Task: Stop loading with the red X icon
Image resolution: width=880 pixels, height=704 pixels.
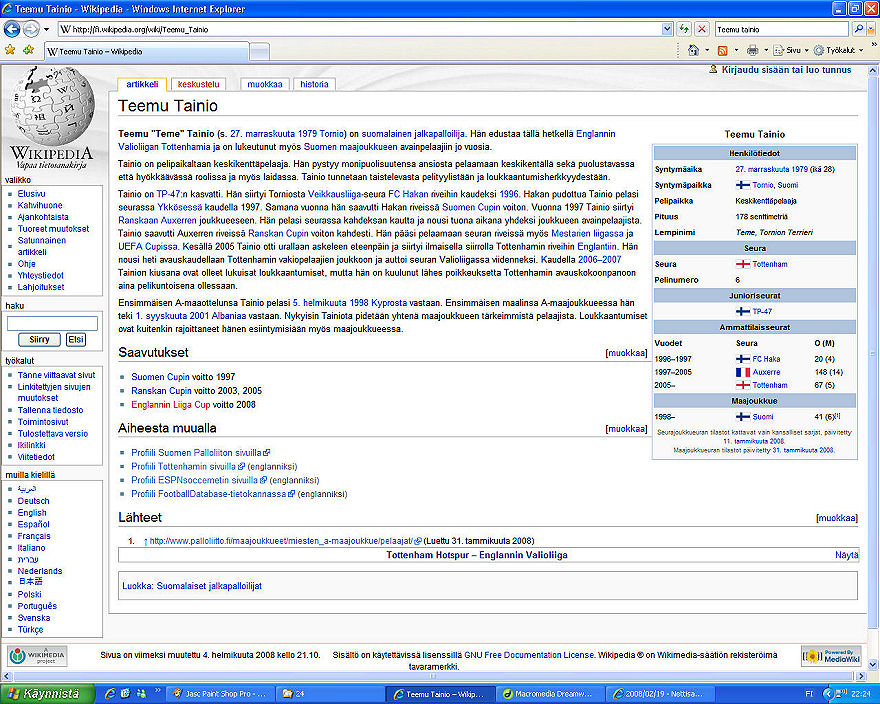Action: [x=702, y=29]
